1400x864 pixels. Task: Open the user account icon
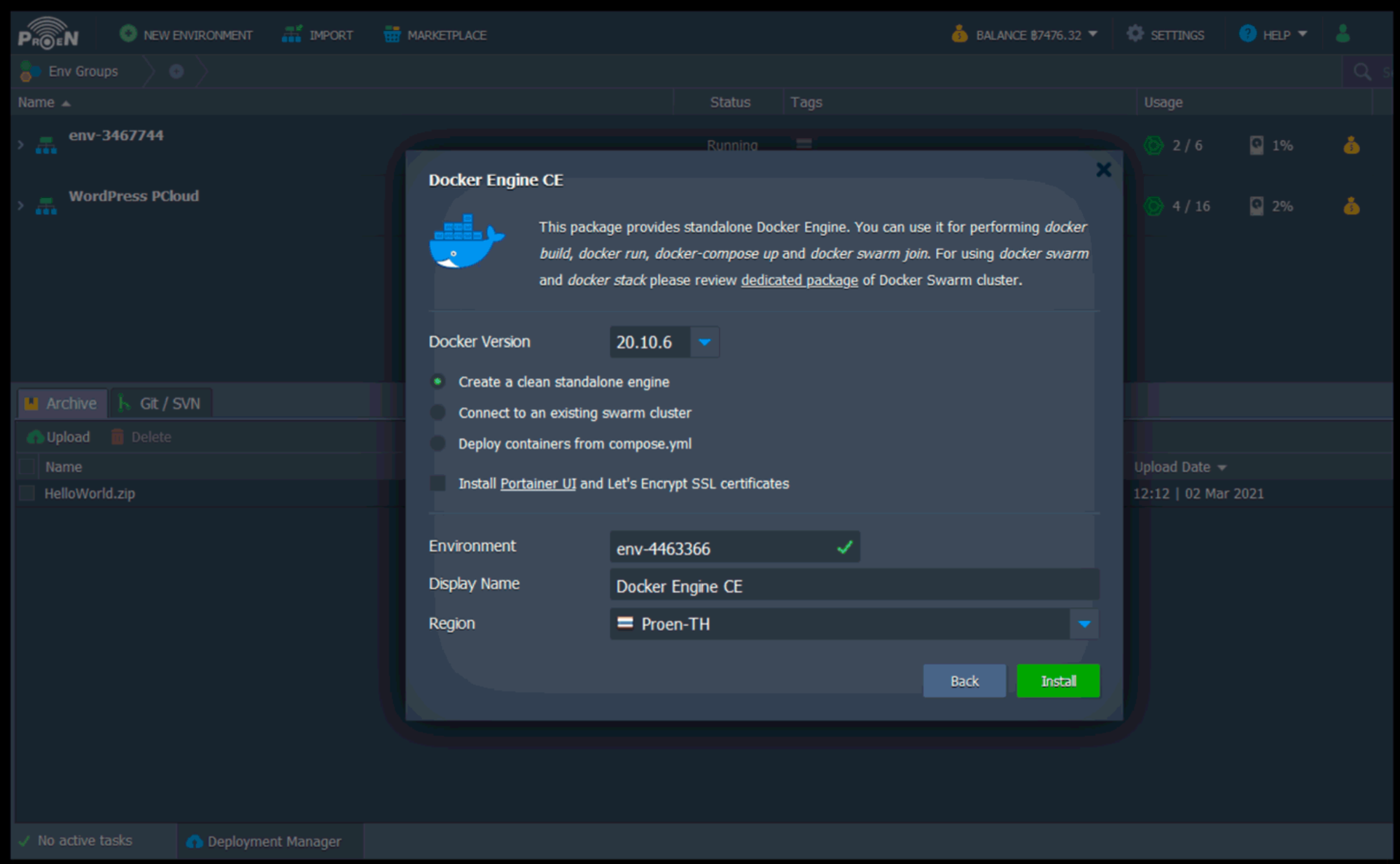[x=1343, y=34]
